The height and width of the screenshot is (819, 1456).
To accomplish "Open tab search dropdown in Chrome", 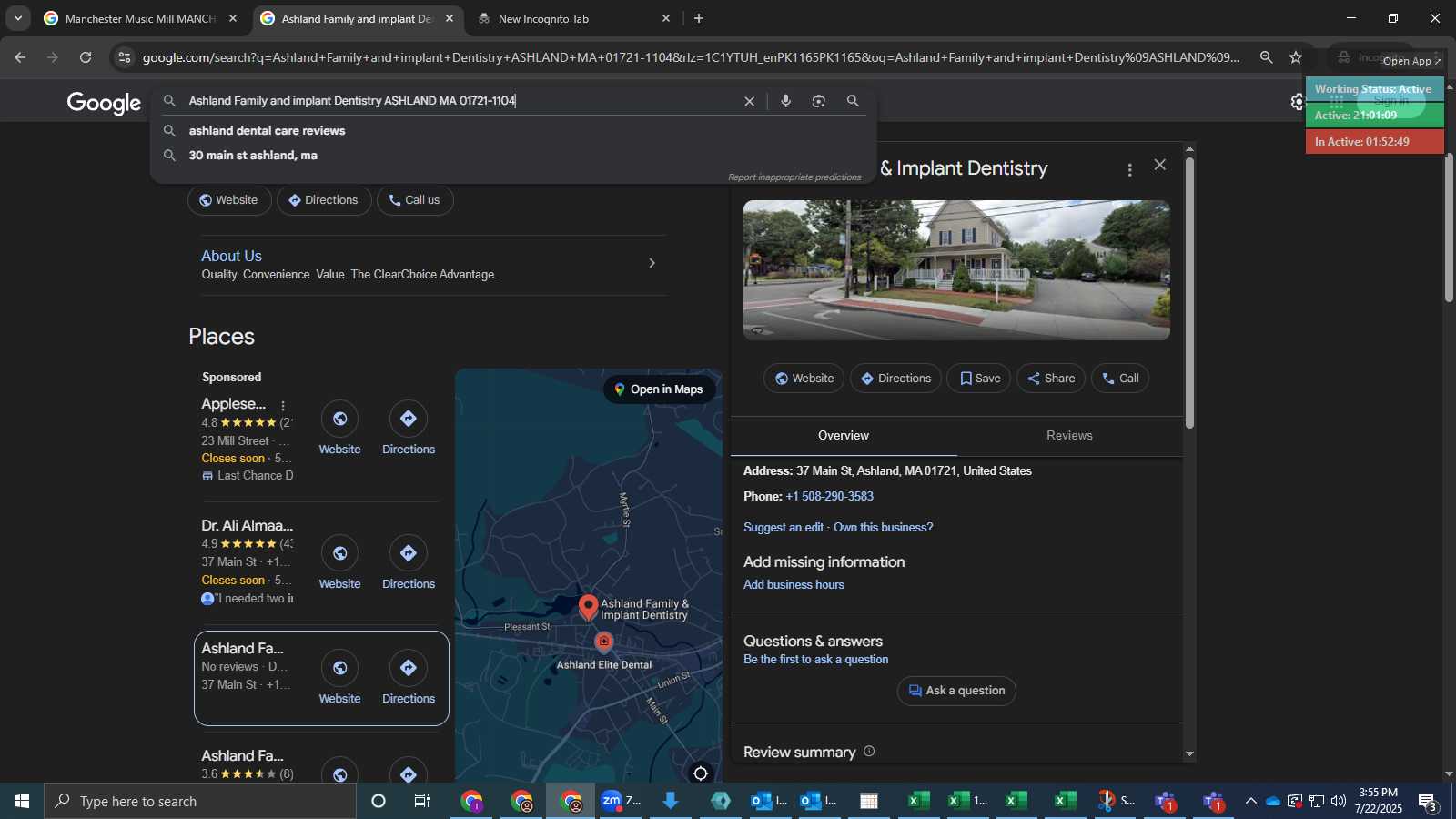I will (x=17, y=18).
